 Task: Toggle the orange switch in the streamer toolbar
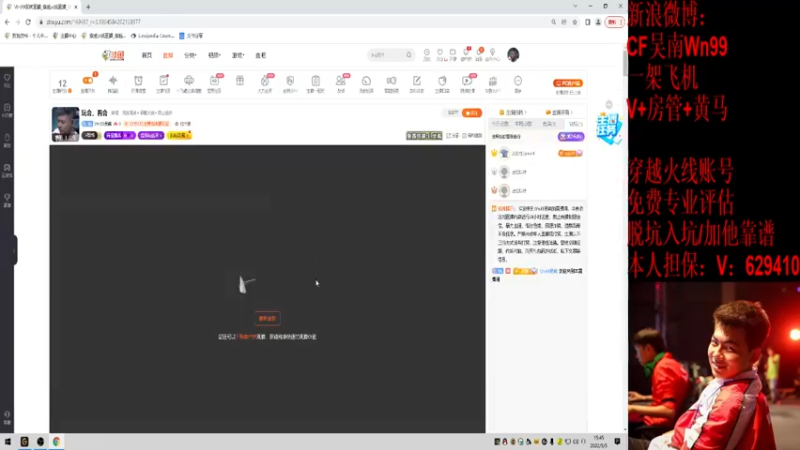tap(87, 81)
